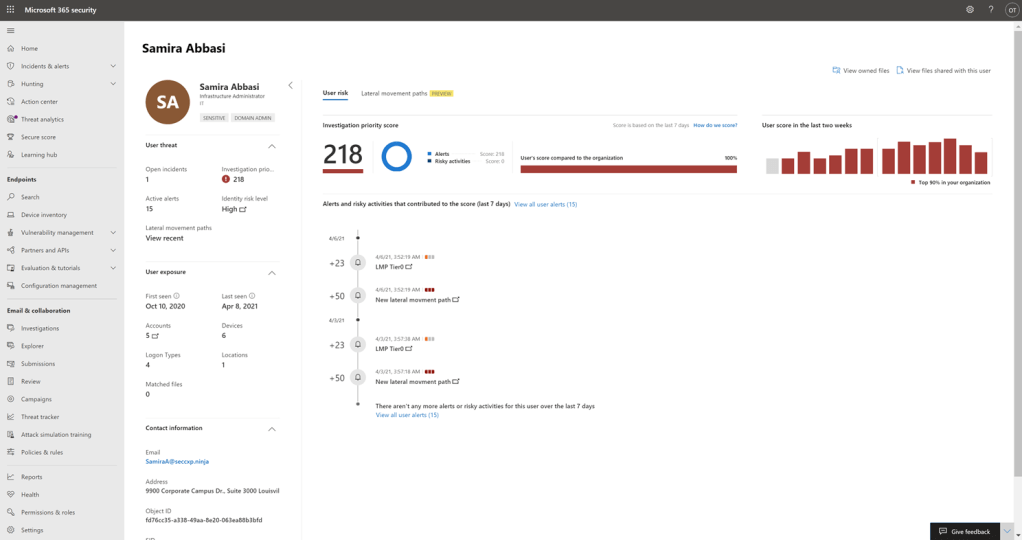Viewport: 1022px width, 540px height.
Task: Collapse the User threat section
Action: point(272,146)
